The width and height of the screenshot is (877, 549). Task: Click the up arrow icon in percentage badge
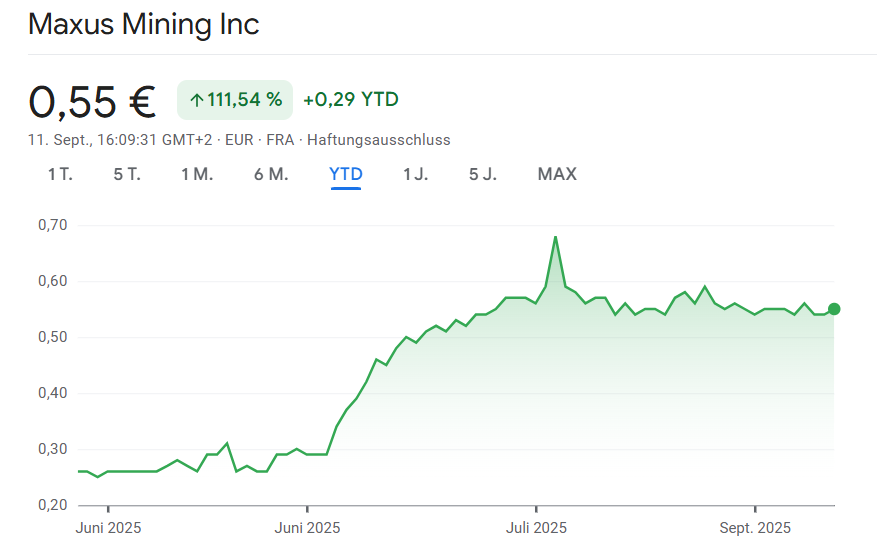(196, 101)
